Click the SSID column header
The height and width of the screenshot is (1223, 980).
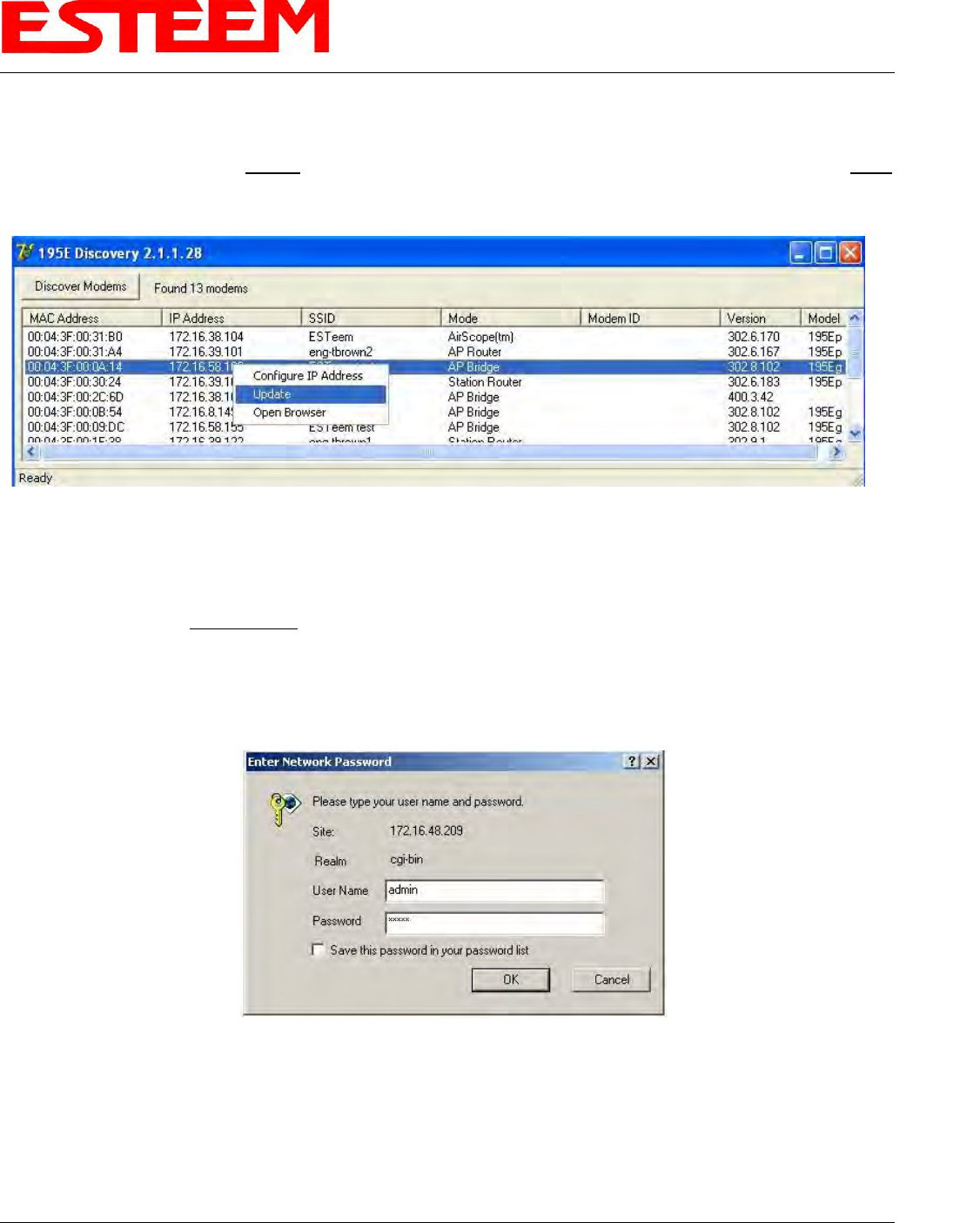pos(371,318)
